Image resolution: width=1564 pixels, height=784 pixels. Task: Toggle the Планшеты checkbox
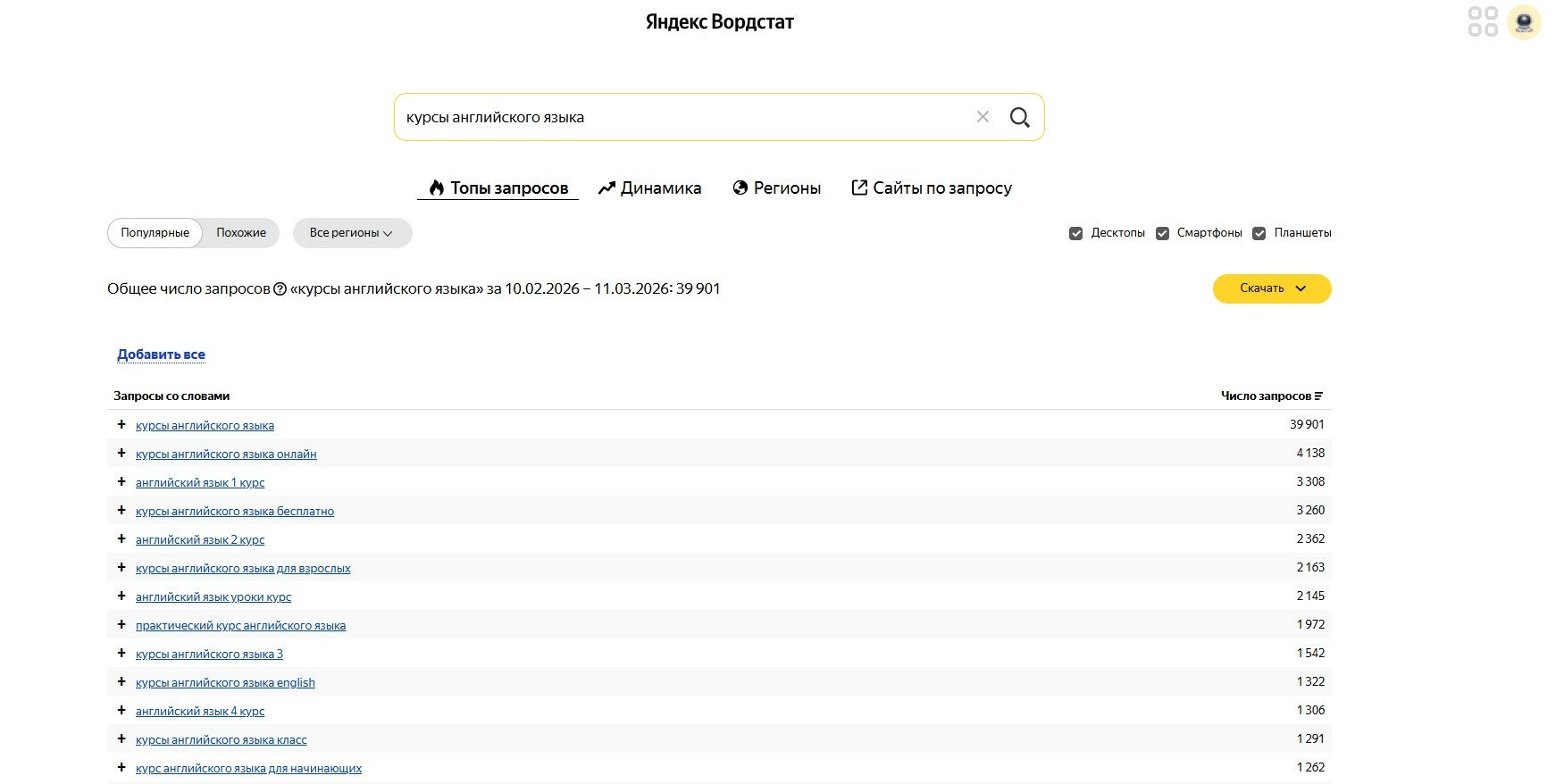click(1259, 234)
